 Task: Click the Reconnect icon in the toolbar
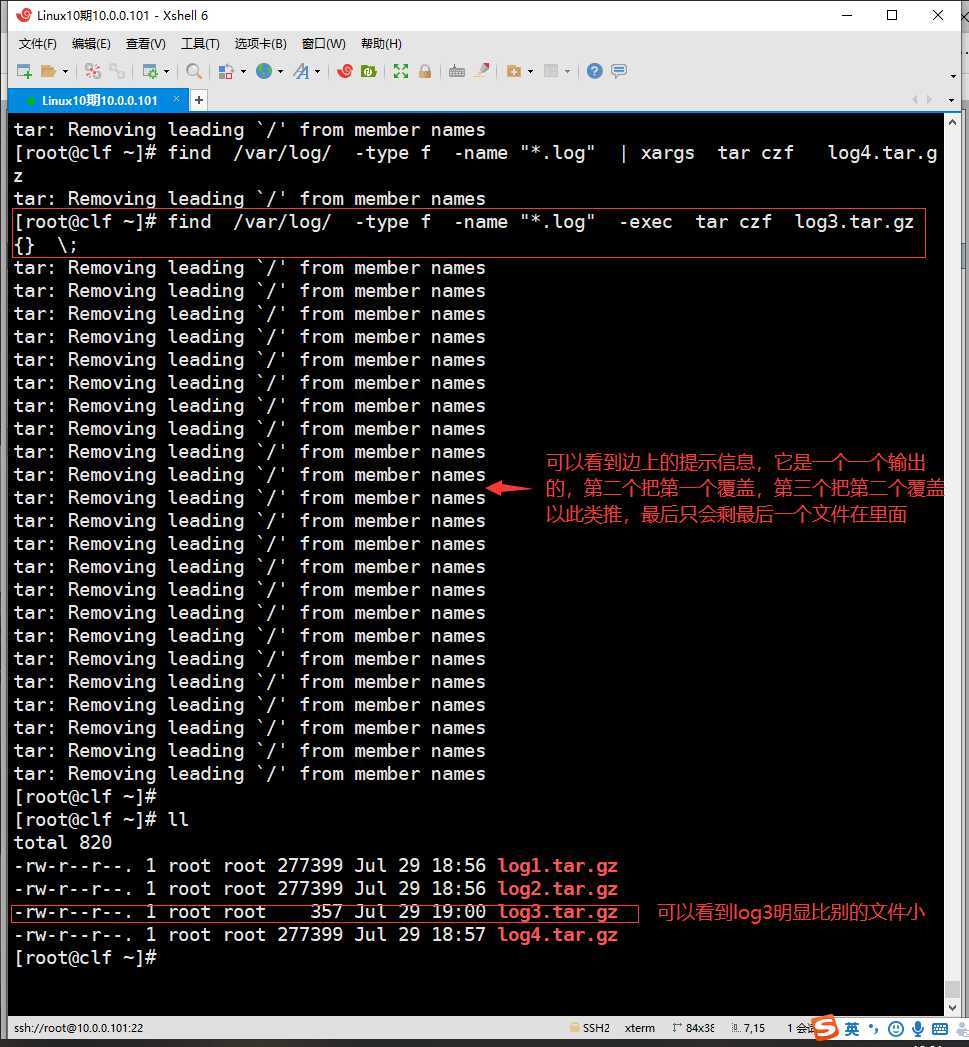[x=93, y=71]
